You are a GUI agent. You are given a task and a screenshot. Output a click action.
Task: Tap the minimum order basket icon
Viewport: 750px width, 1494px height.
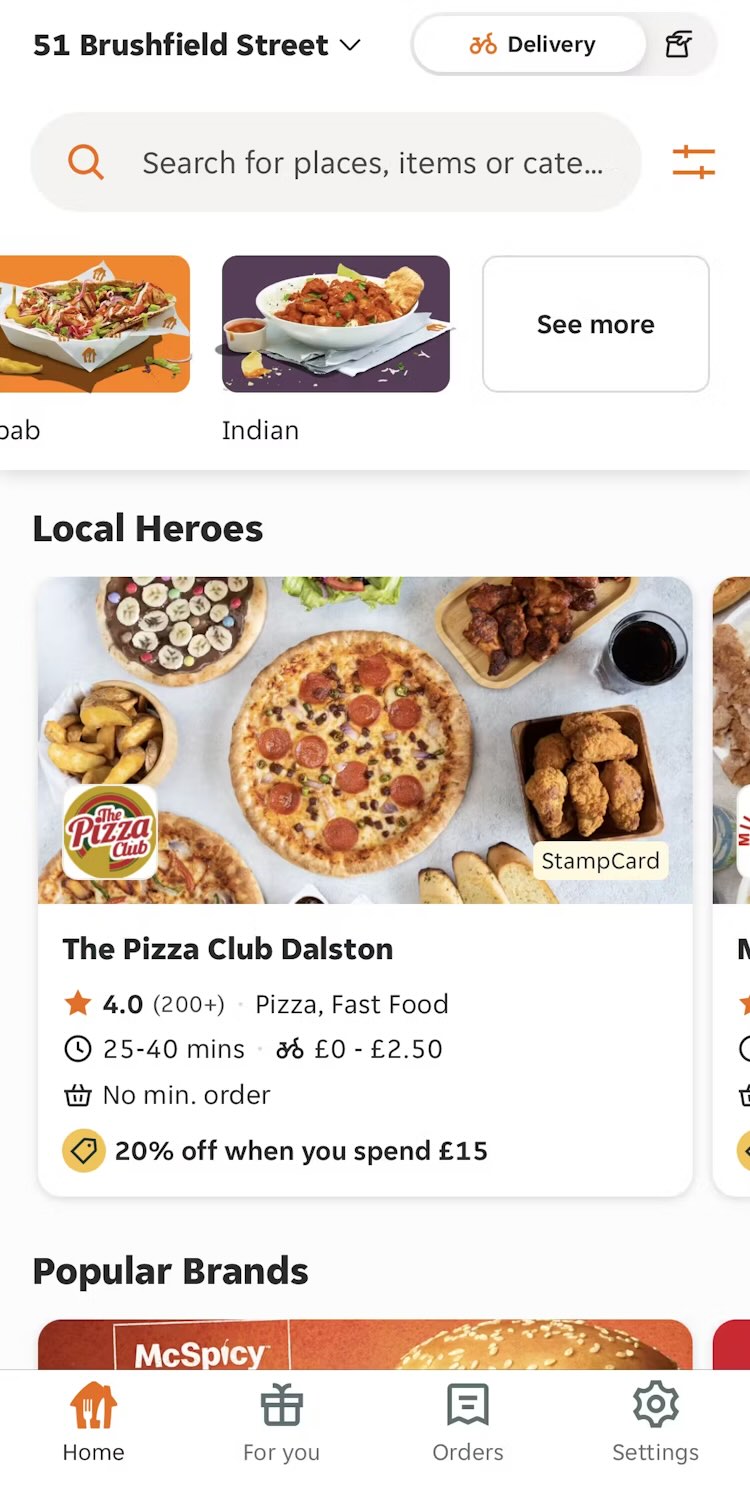[78, 1095]
